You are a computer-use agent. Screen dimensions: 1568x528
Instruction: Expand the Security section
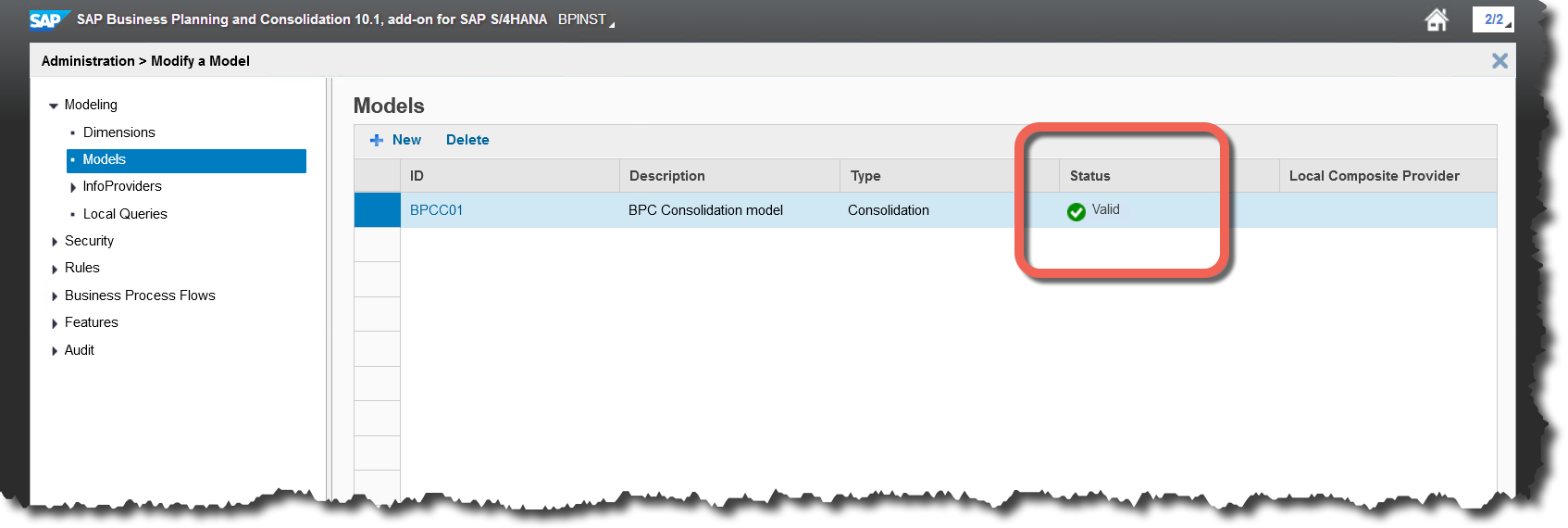tap(55, 242)
